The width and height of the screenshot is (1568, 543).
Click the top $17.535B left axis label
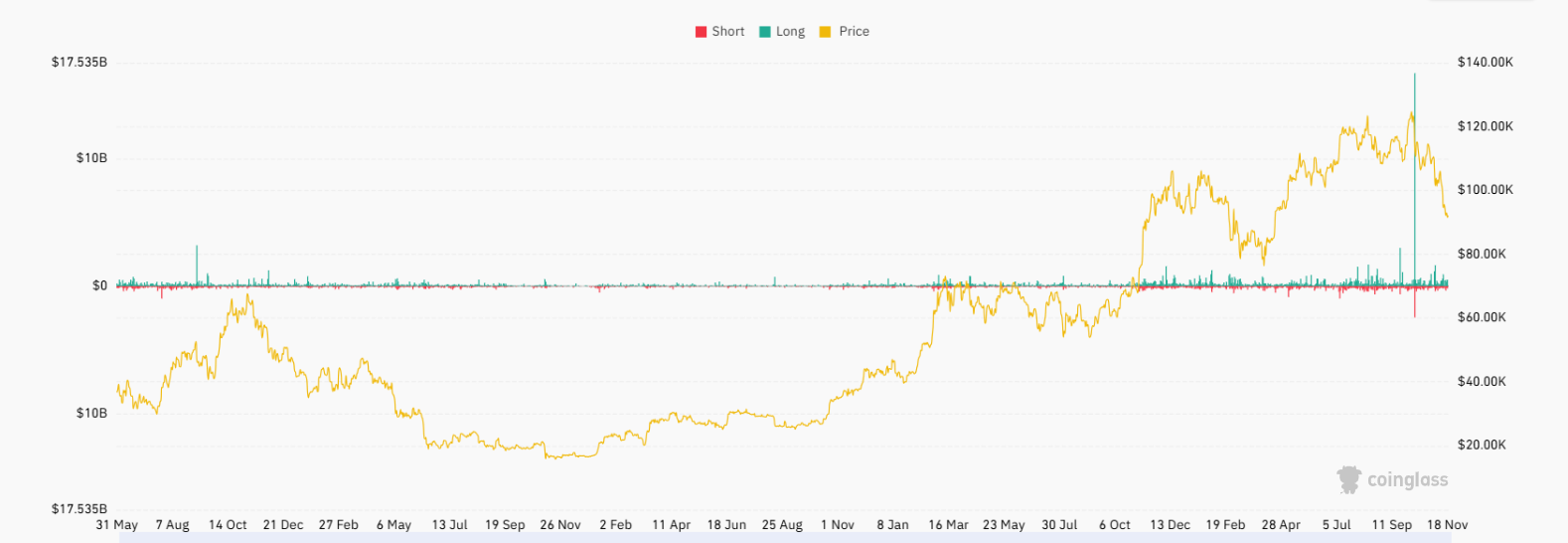(x=79, y=63)
